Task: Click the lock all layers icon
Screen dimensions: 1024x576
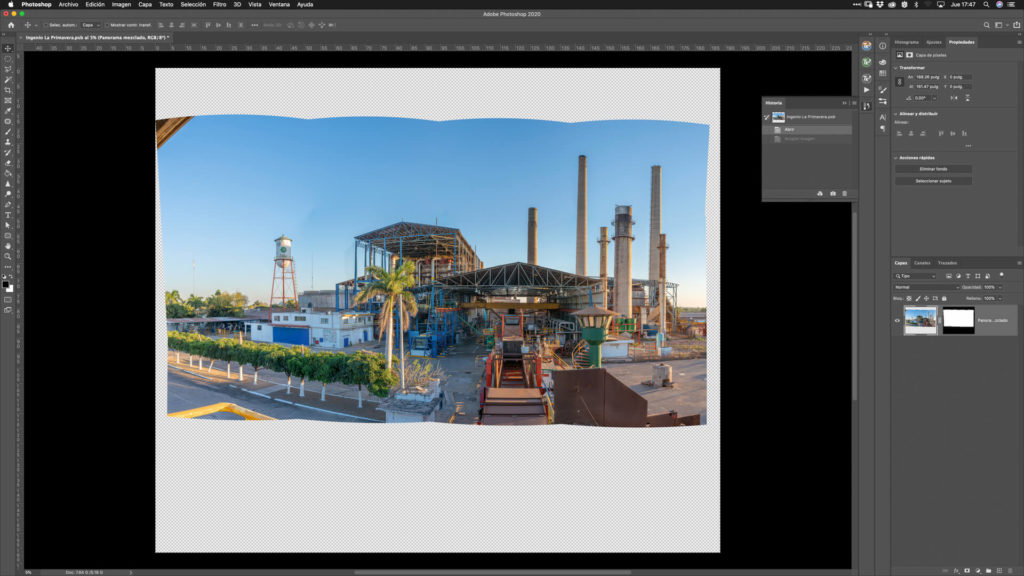Action: [946, 298]
